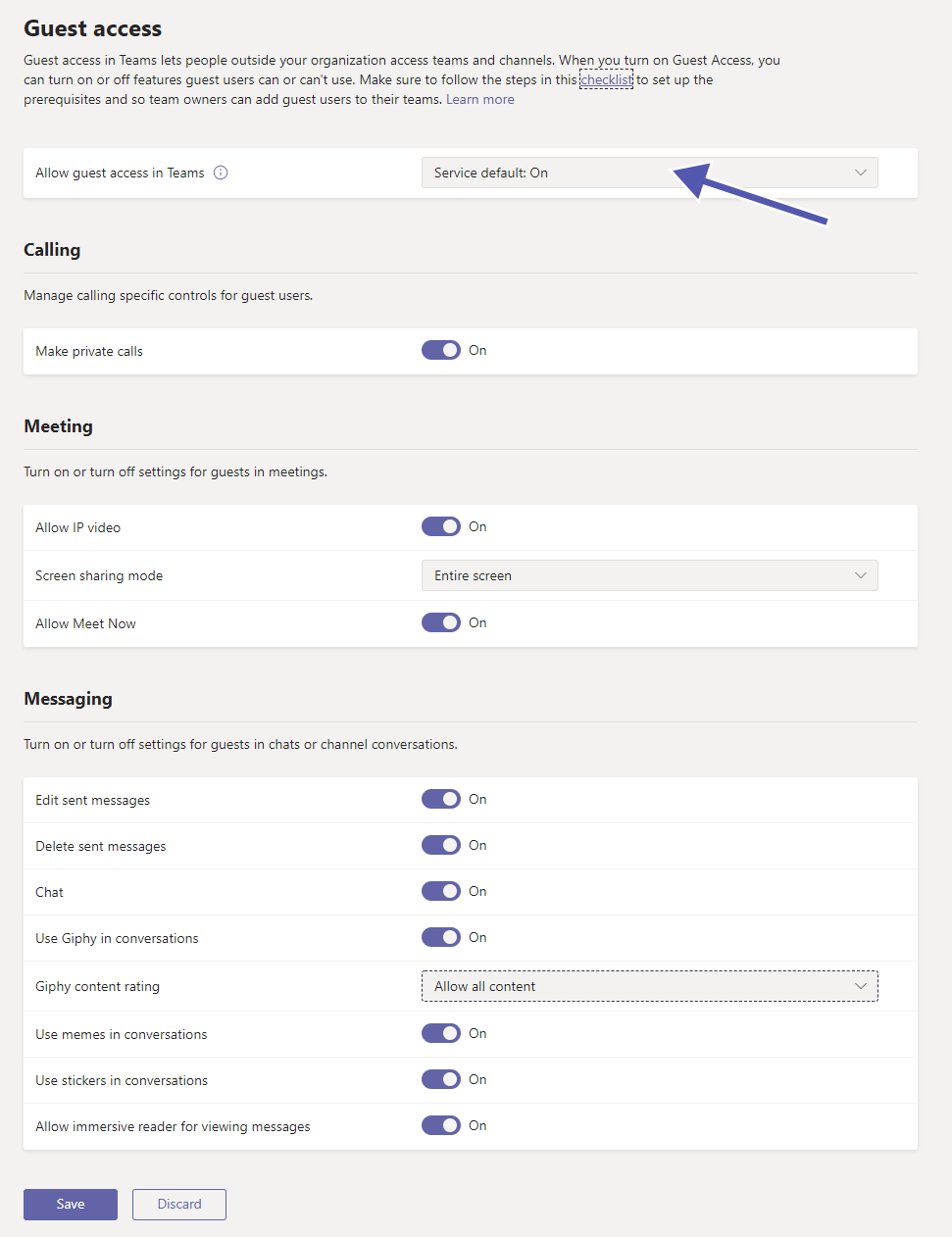Click the chevron arrow on Screen sharing mode
The height and width of the screenshot is (1237, 952).
coord(861,575)
